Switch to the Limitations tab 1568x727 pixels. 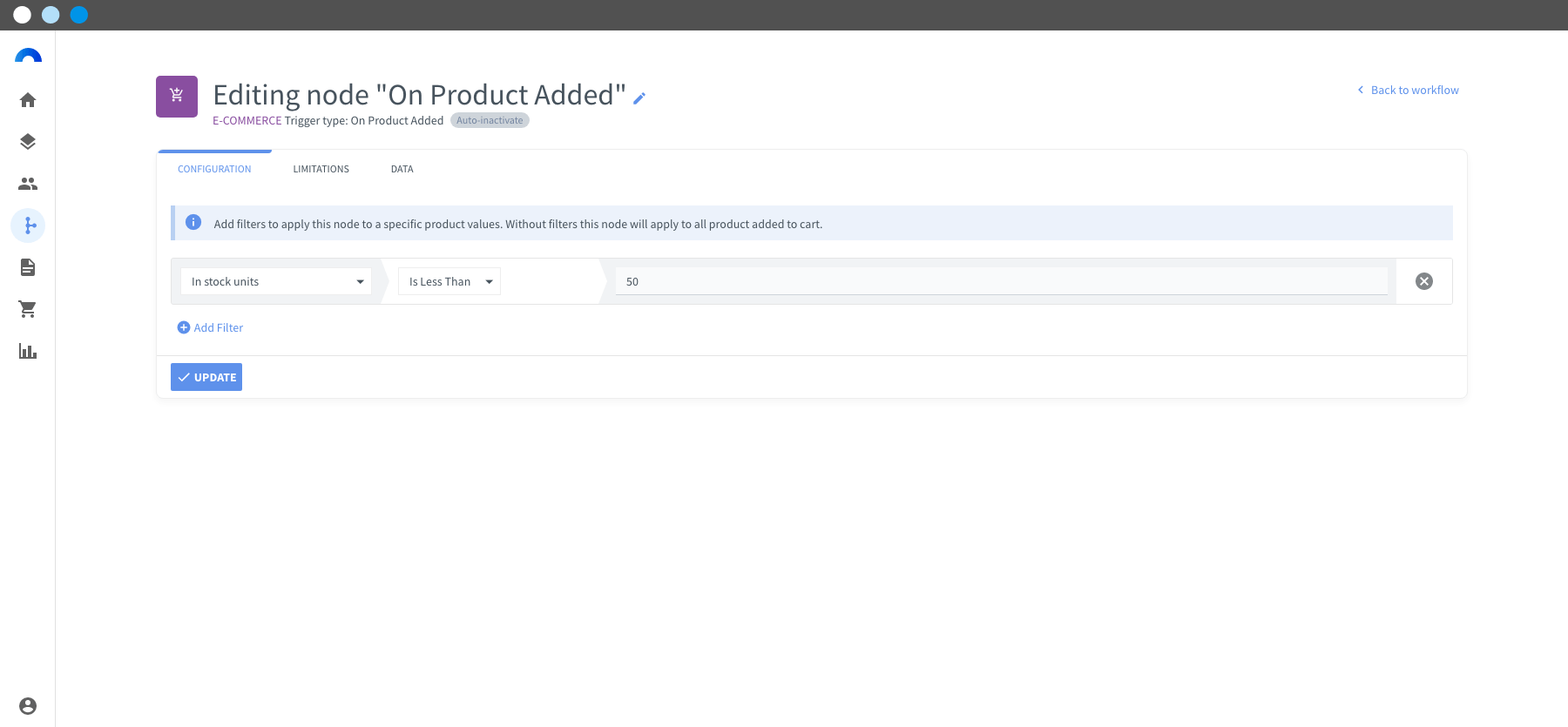[x=321, y=169]
